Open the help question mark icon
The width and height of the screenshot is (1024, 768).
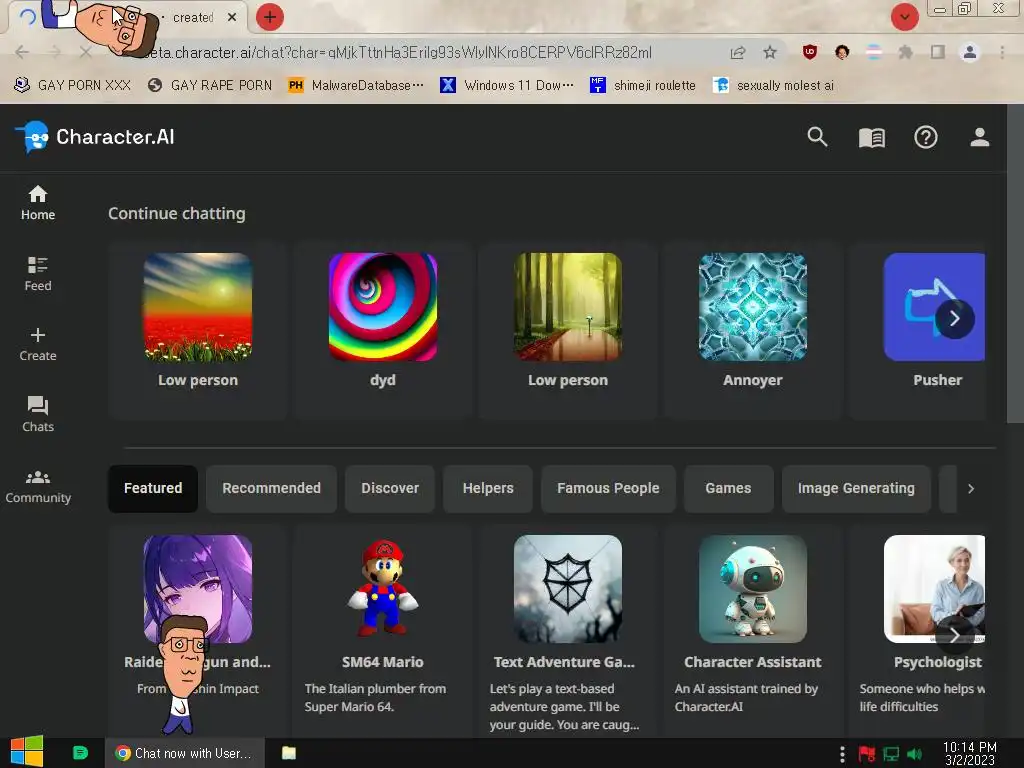point(925,137)
